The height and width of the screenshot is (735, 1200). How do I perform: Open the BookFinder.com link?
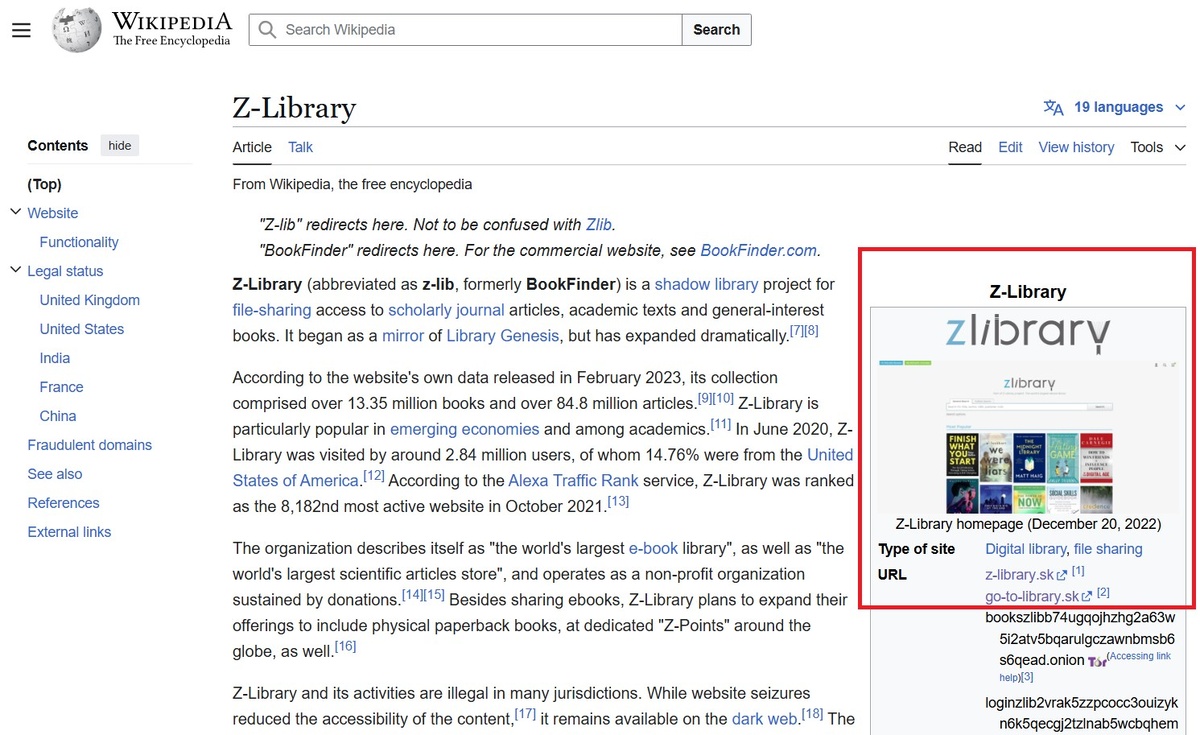[759, 250]
